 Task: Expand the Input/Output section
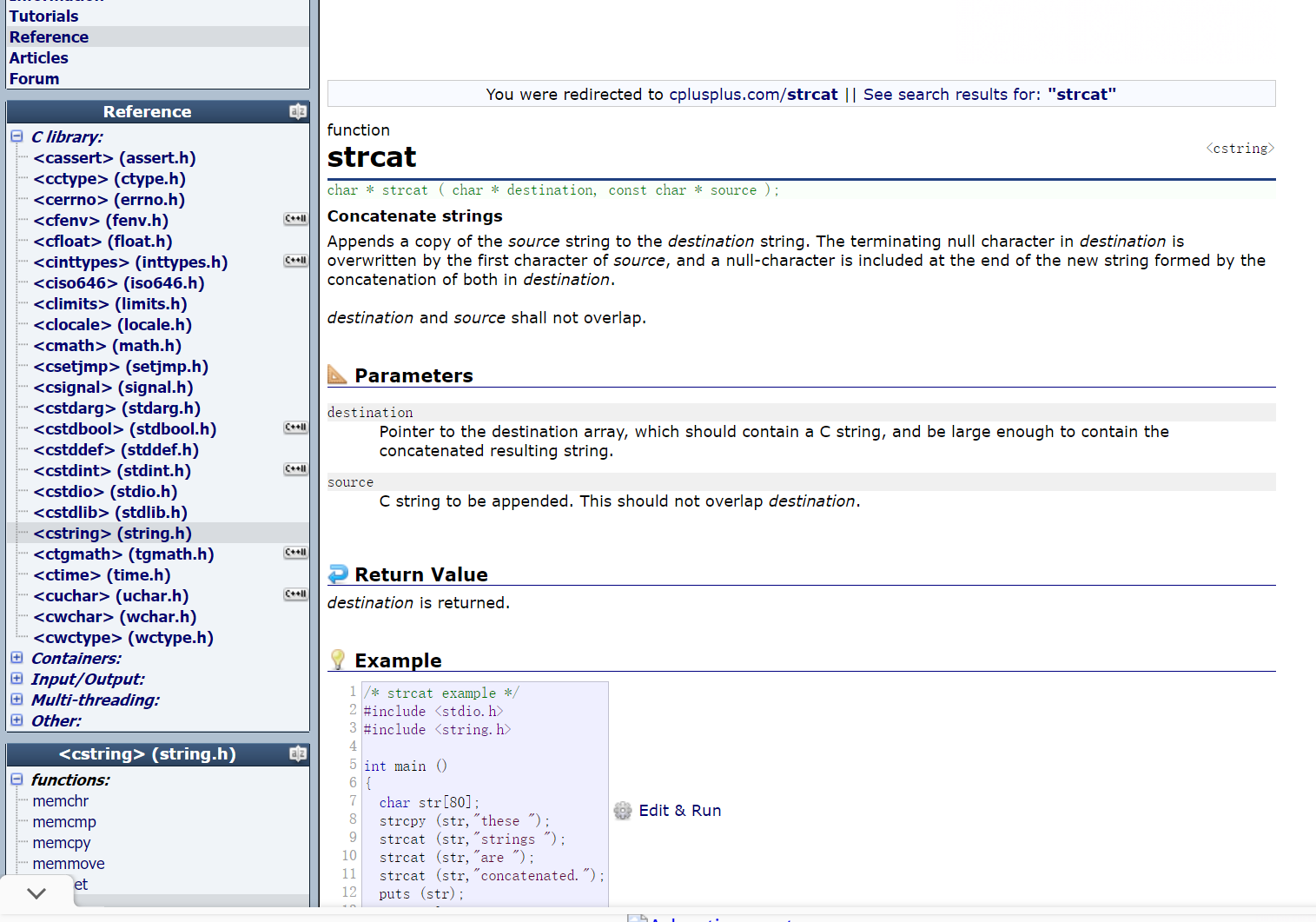pyautogui.click(x=17, y=679)
